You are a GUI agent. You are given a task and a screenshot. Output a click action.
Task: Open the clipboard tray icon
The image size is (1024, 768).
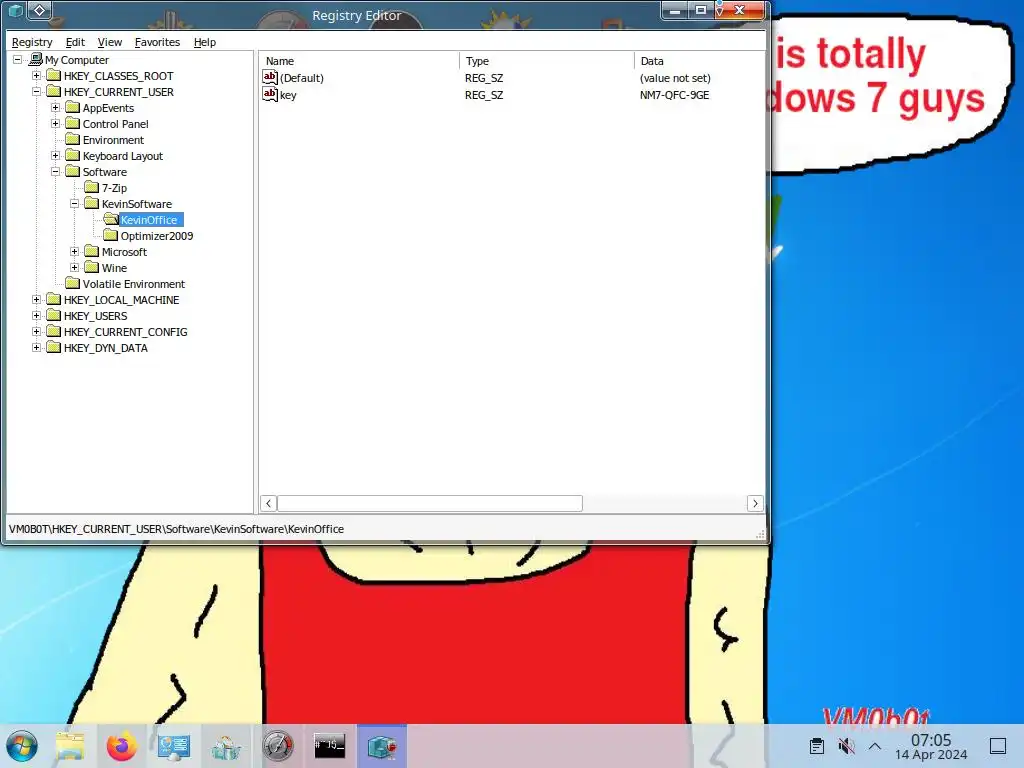coord(816,746)
